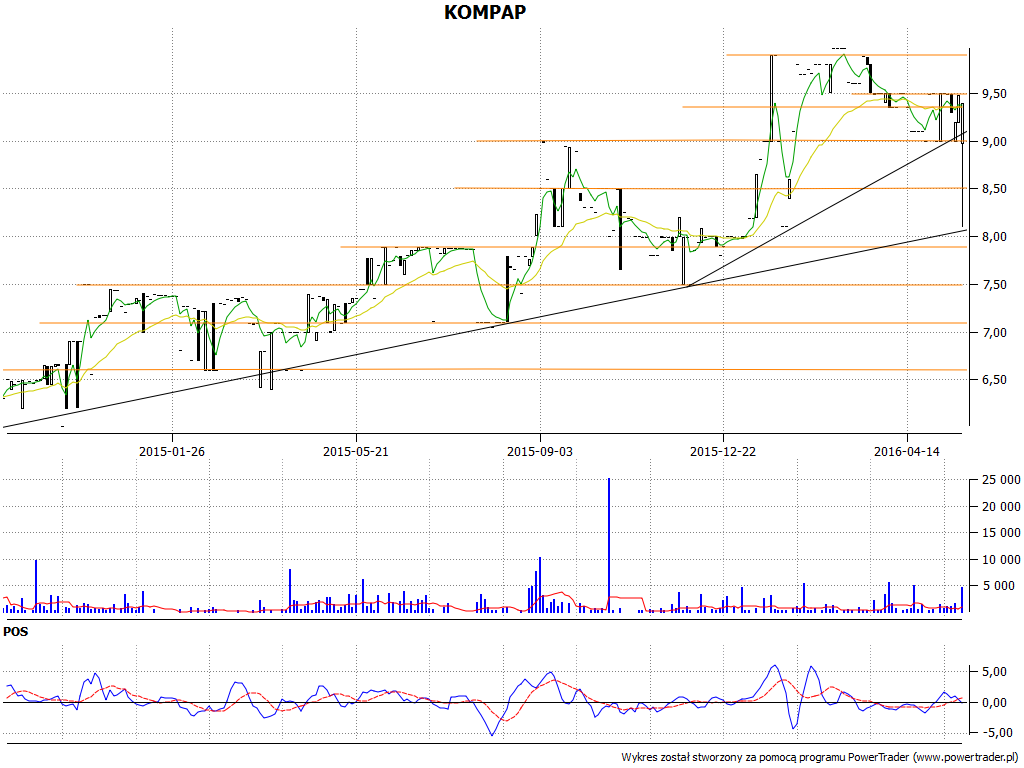Select the 2015-01-26 date label
Screen dimensions: 1024x768
[172, 451]
